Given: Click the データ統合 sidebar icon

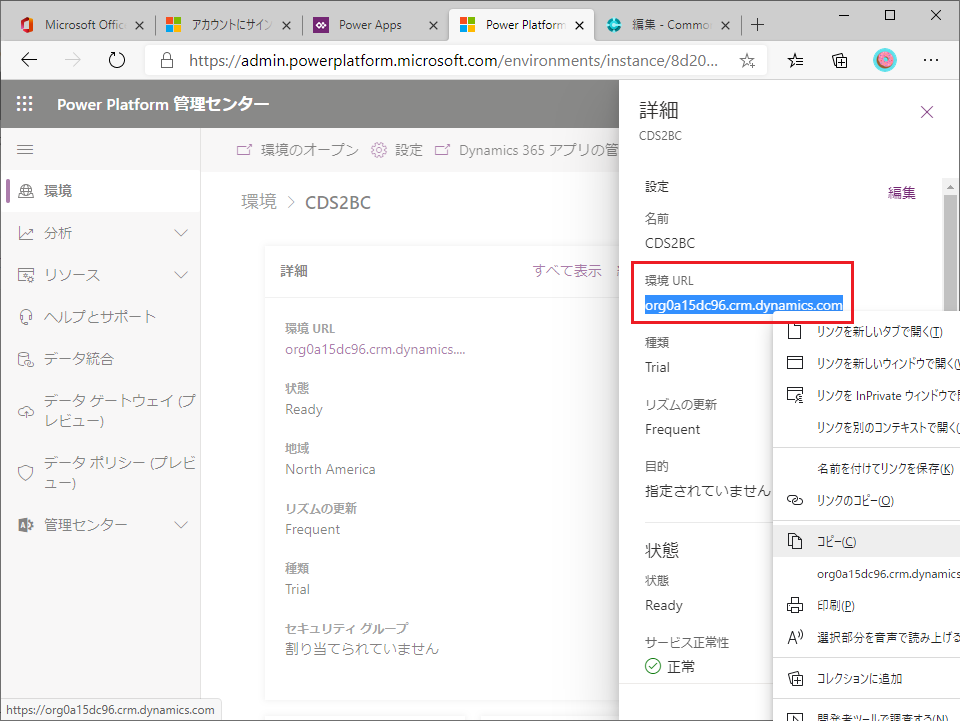Looking at the screenshot, I should click(26, 359).
